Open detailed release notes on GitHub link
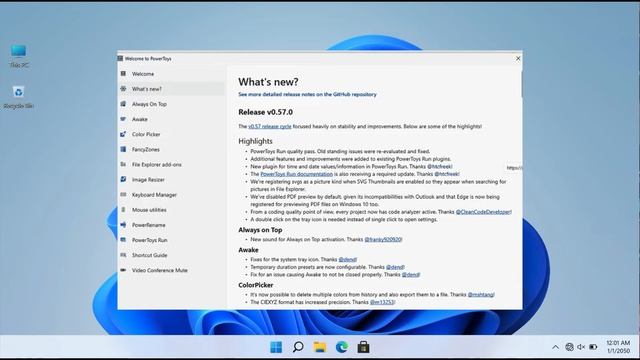640x360 pixels. [x=307, y=94]
